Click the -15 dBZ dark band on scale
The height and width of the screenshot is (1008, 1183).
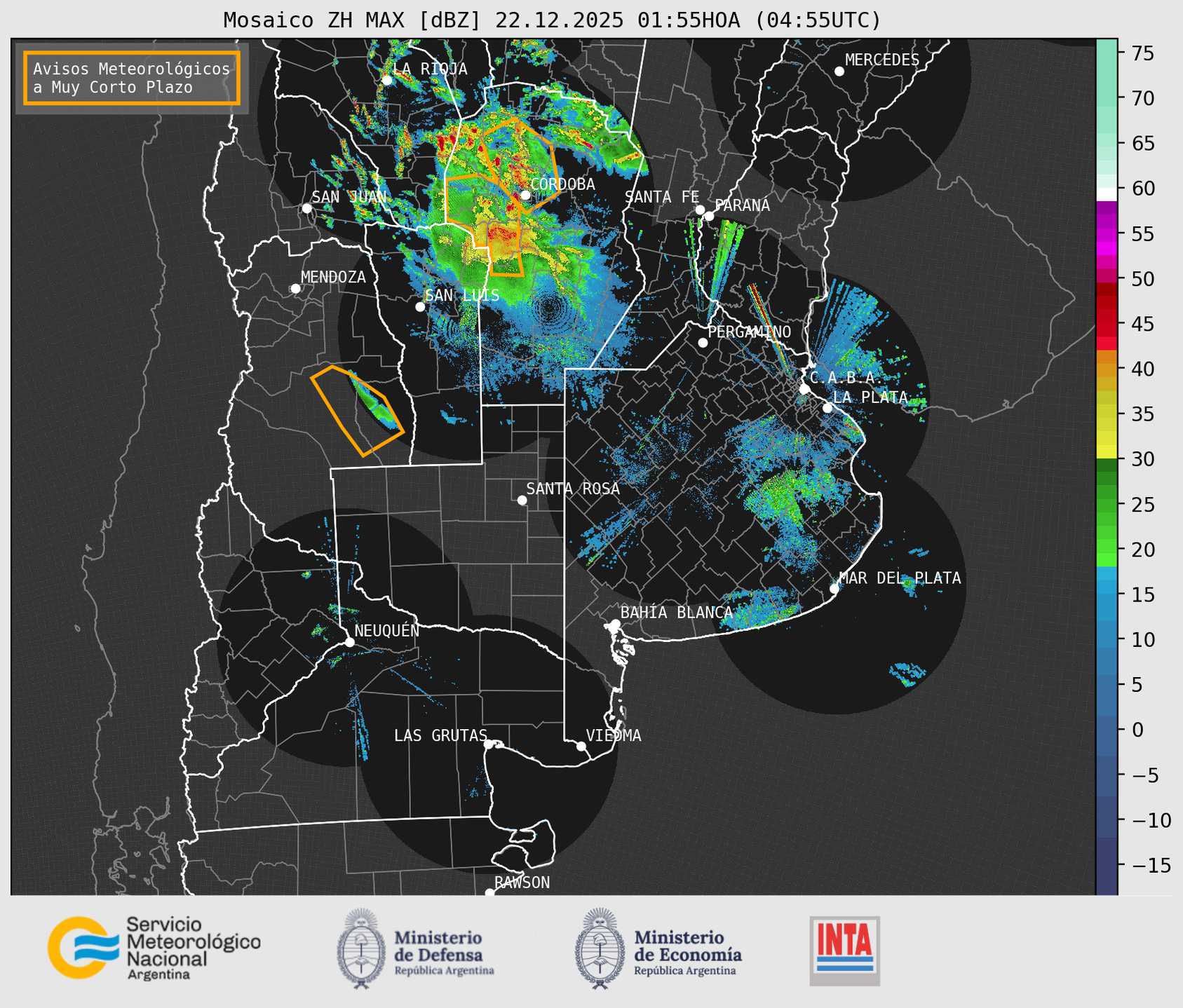1107,866
